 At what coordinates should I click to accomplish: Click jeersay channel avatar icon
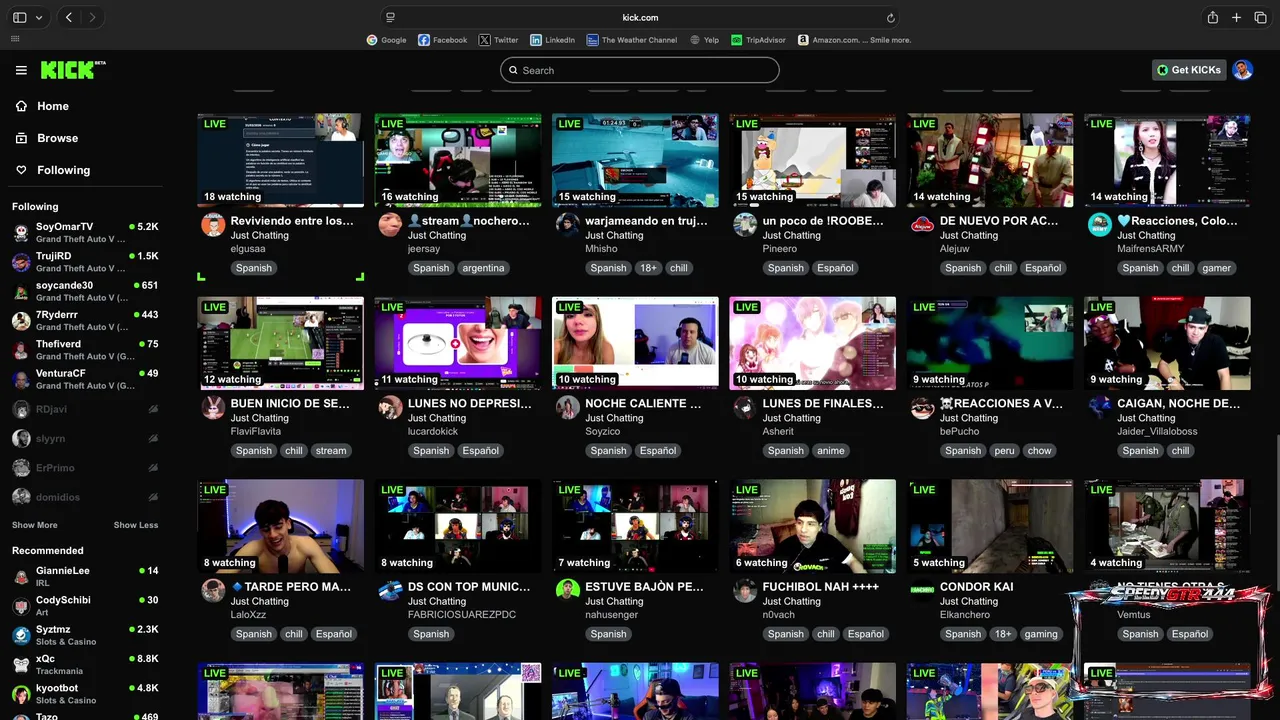click(x=390, y=224)
